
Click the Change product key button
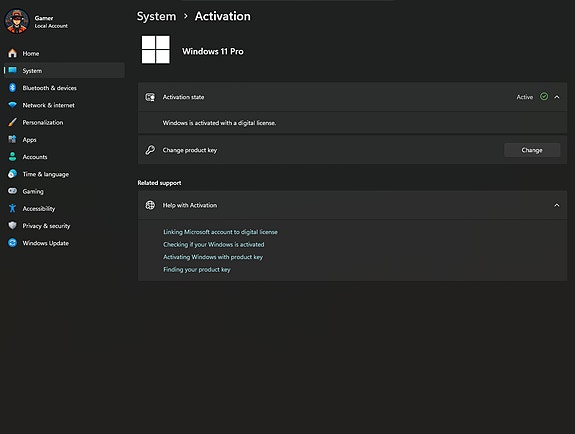pos(532,150)
